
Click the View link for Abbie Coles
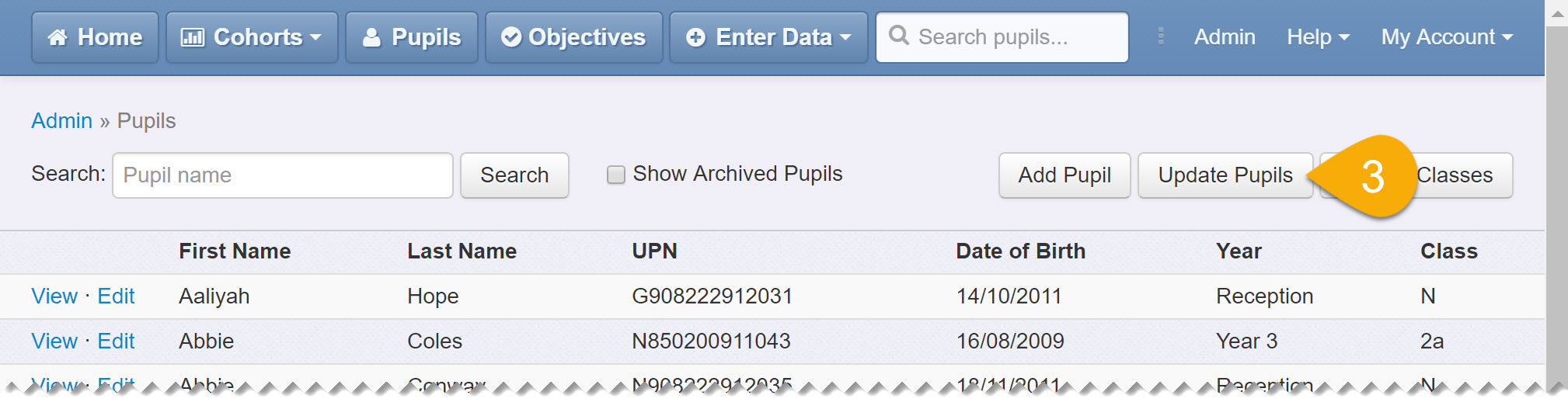coord(54,341)
